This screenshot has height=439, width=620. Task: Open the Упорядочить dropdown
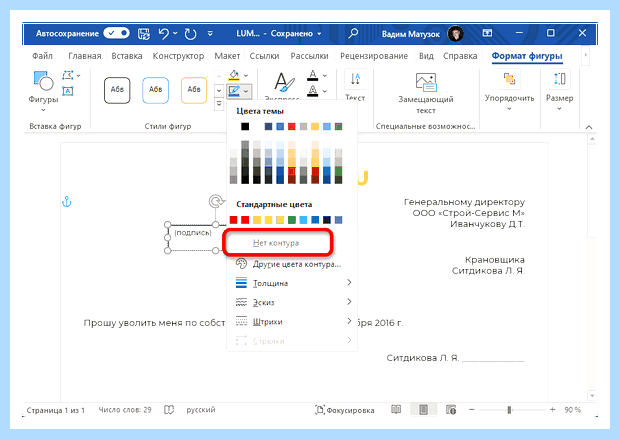tap(509, 91)
